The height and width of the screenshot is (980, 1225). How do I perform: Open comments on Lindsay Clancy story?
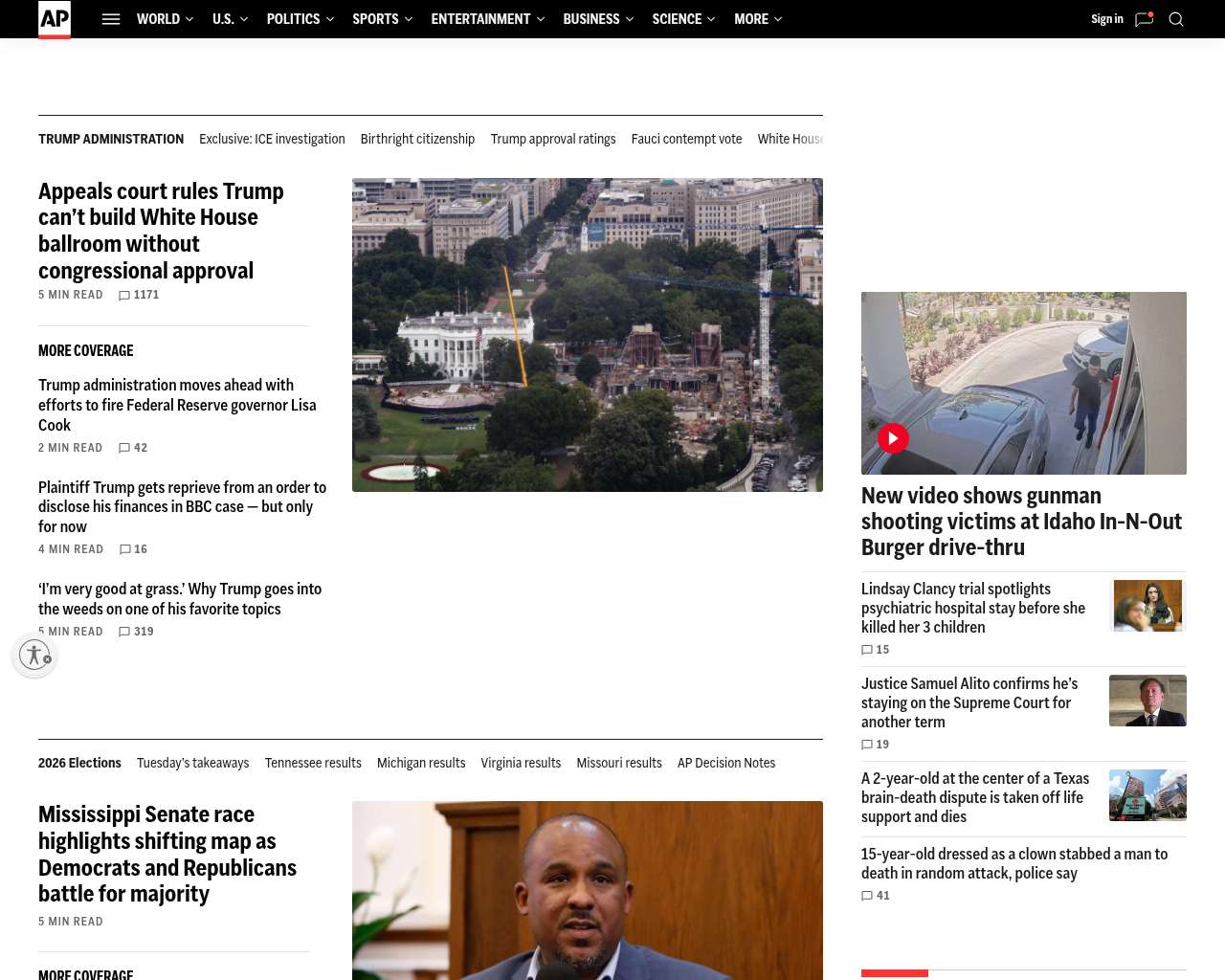pyautogui.click(x=876, y=650)
